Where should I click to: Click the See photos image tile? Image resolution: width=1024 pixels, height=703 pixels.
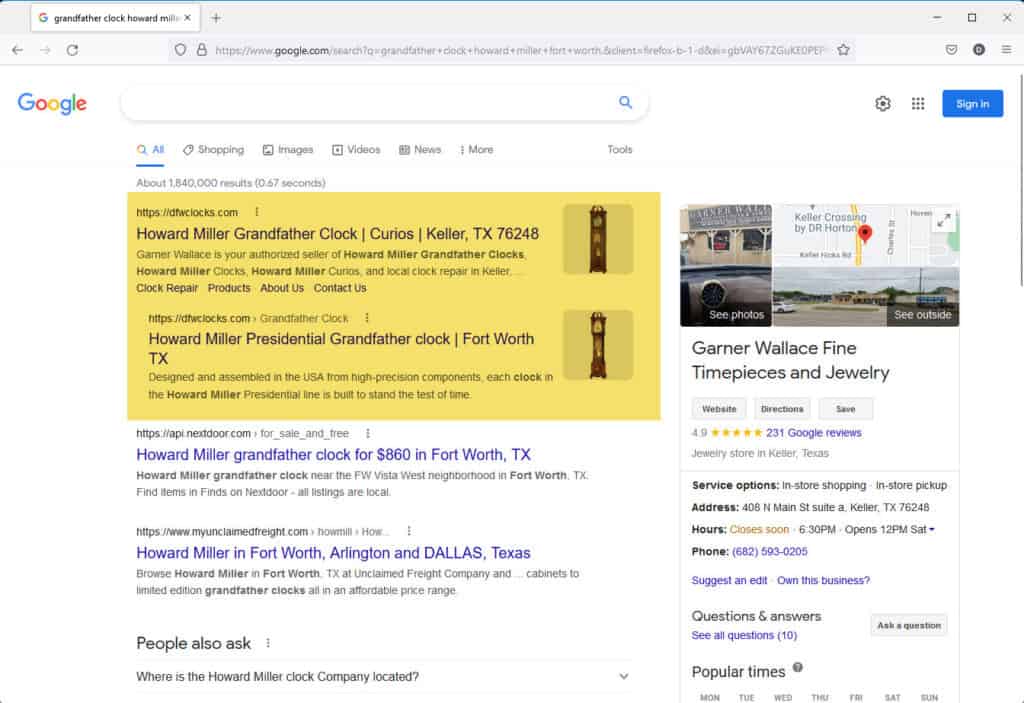point(726,265)
